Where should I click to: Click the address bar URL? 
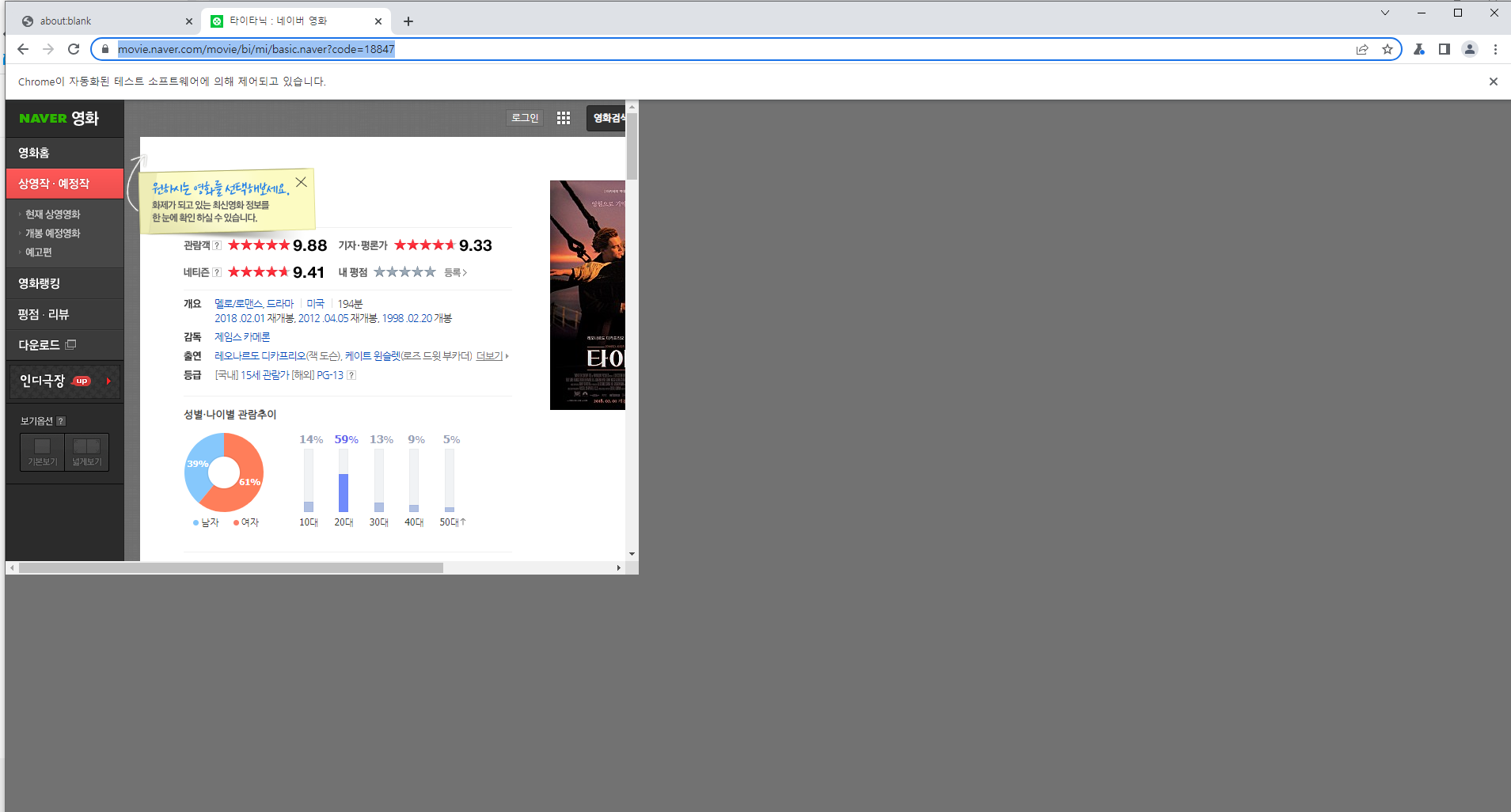[x=256, y=49]
